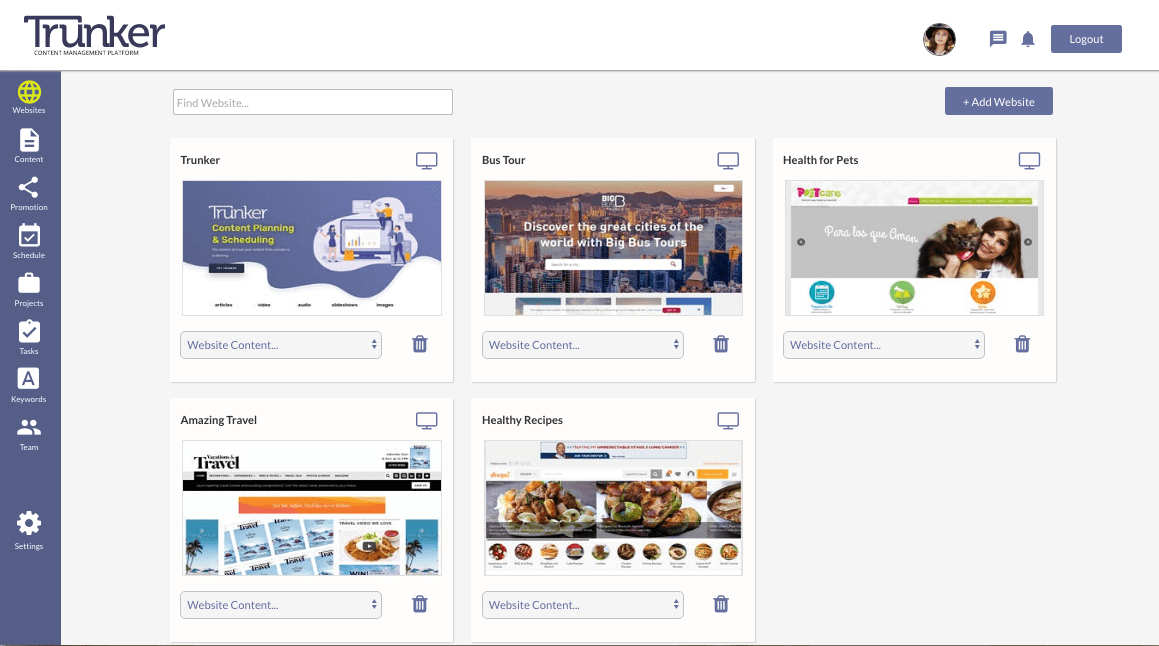This screenshot has height=646, width=1159.
Task: Focus the Find Website search field
Action: (313, 102)
